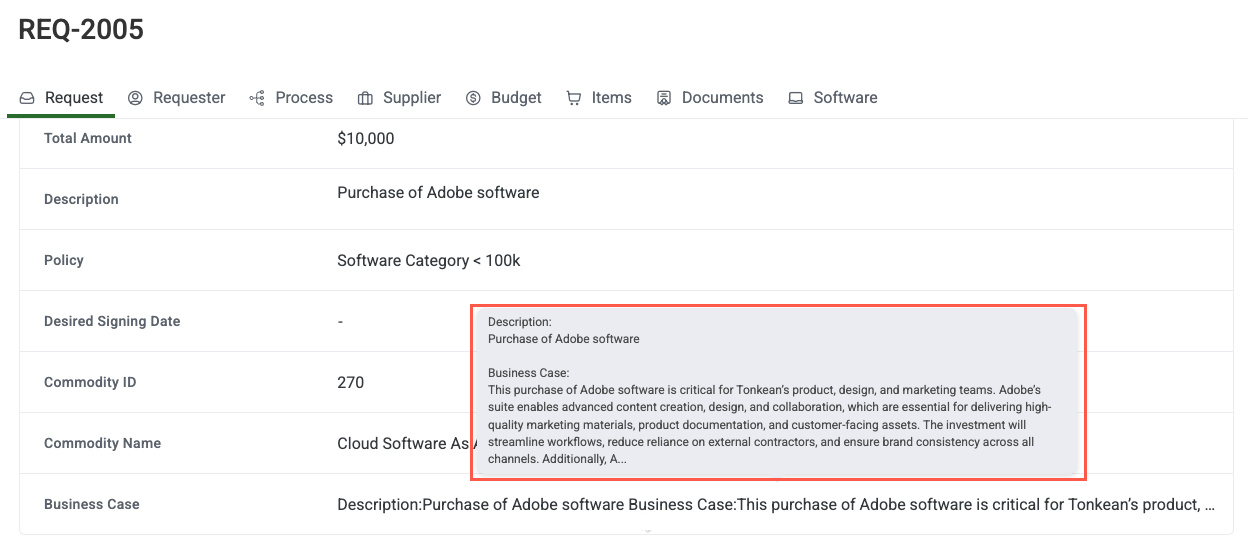Image resolution: width=1248 pixels, height=536 pixels.
Task: Click the dollar coin icon beside Budget
Action: click(x=473, y=98)
